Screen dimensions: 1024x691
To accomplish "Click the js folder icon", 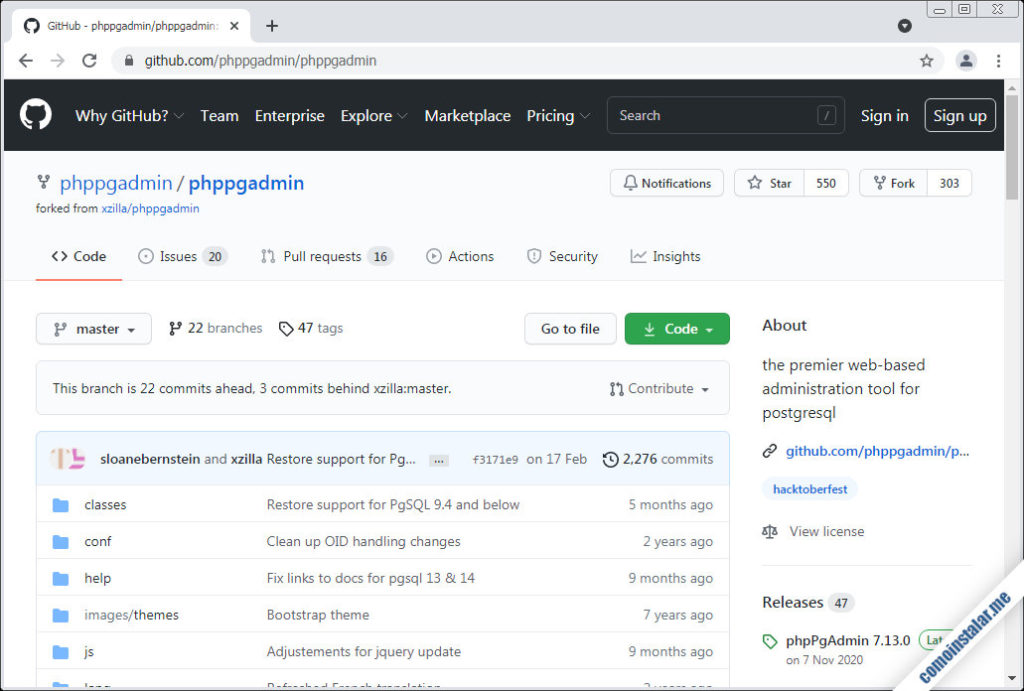I will coord(61,652).
